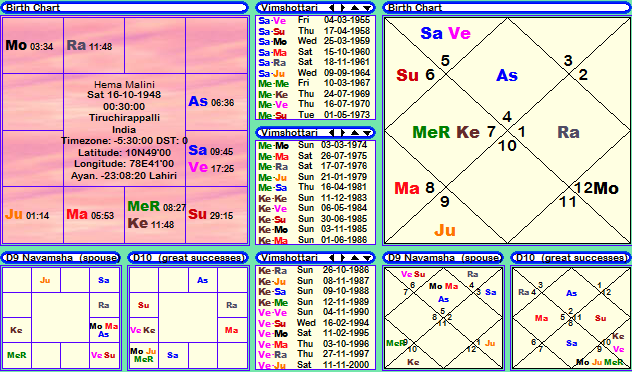Click Ke-Ke dasha entry 11-12-1983

tap(315, 197)
